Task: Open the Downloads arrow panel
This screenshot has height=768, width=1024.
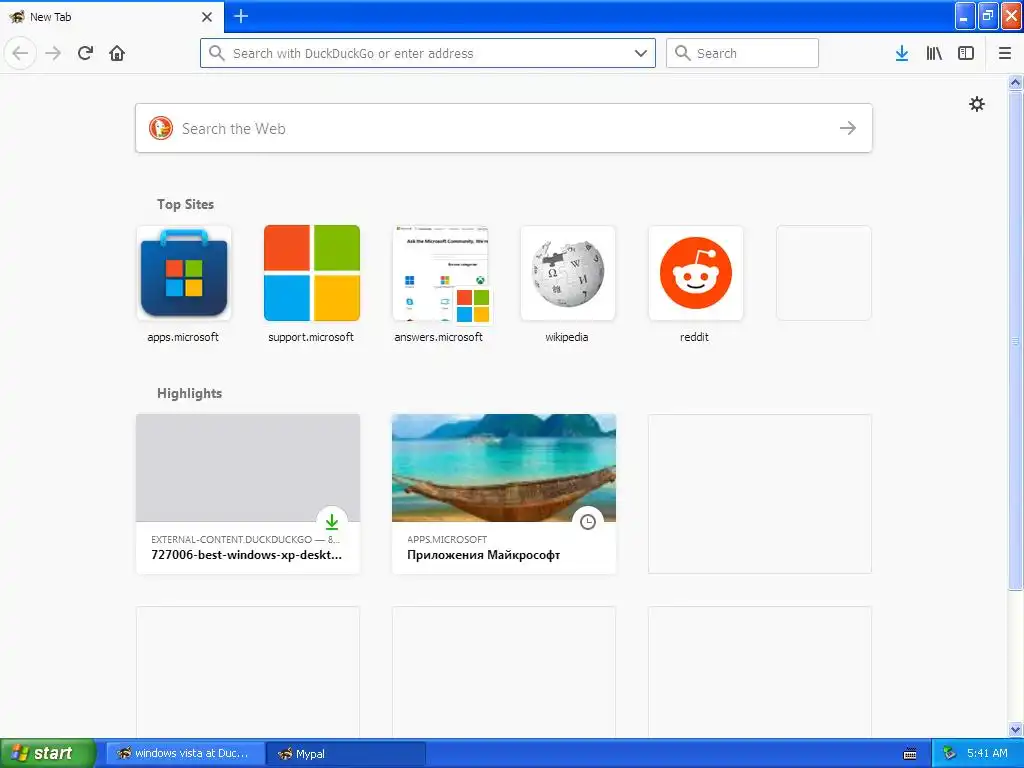Action: coord(901,53)
